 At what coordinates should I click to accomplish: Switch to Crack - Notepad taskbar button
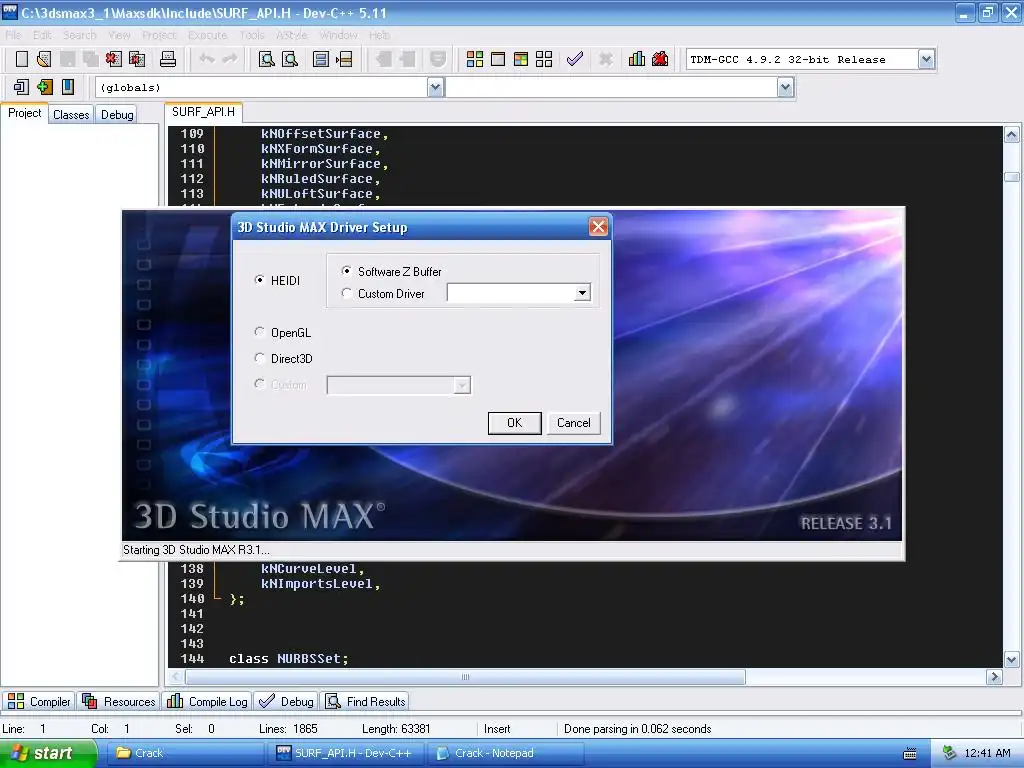coord(505,754)
